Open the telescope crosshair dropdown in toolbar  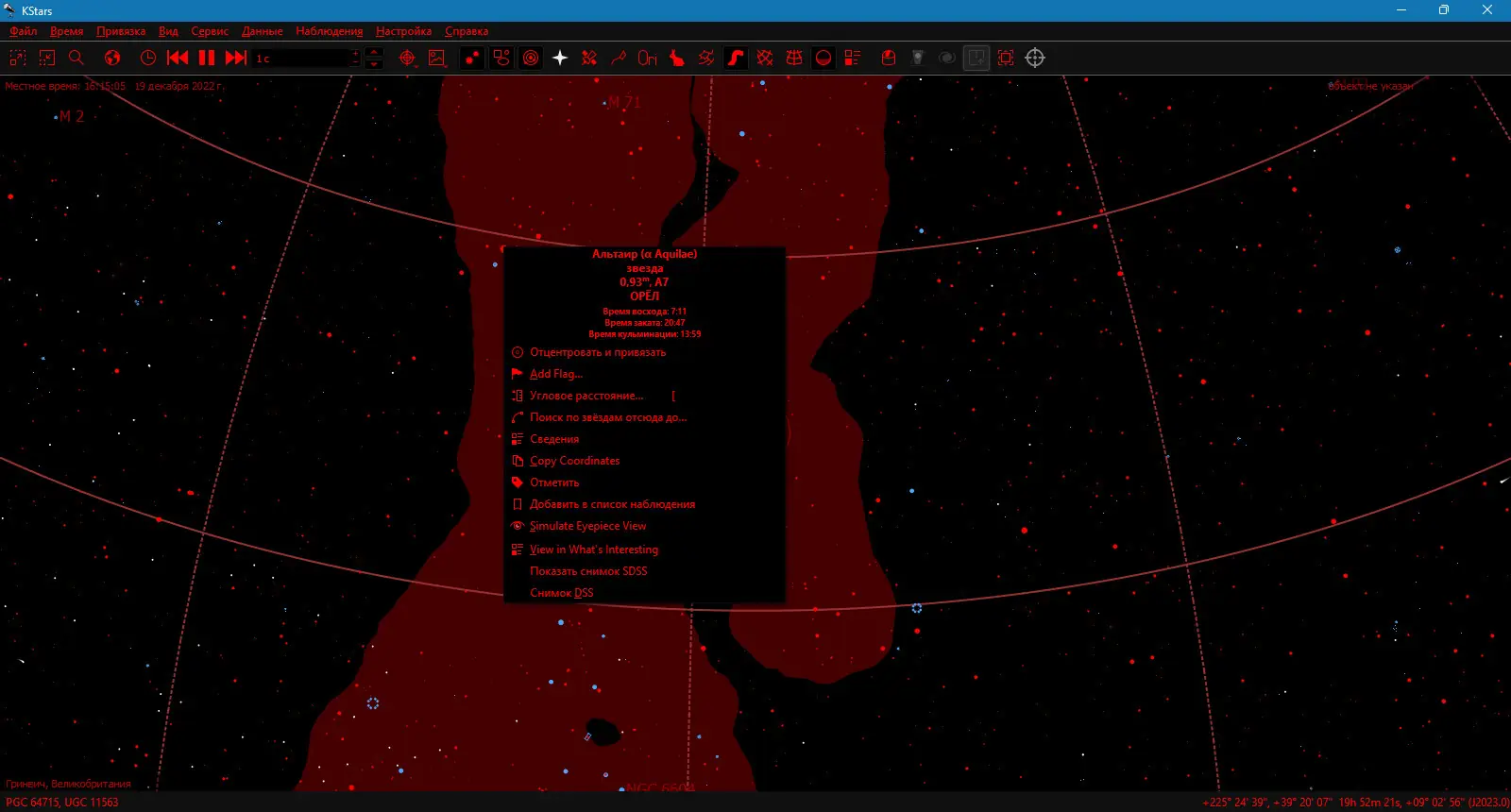point(407,58)
